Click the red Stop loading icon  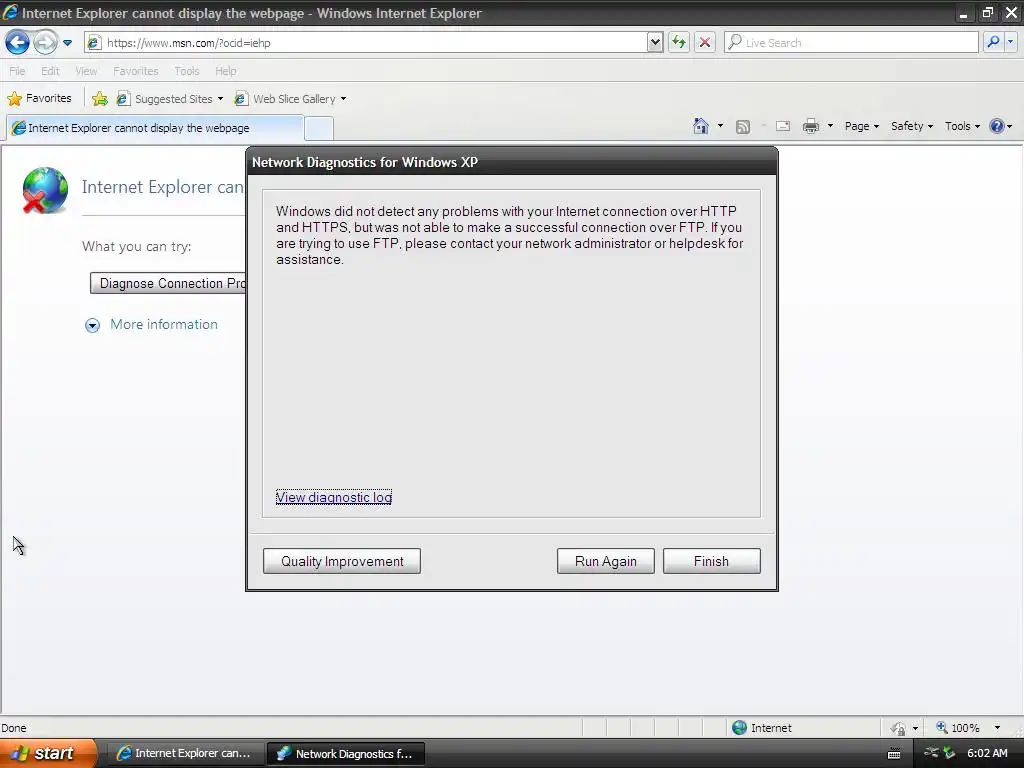705,43
